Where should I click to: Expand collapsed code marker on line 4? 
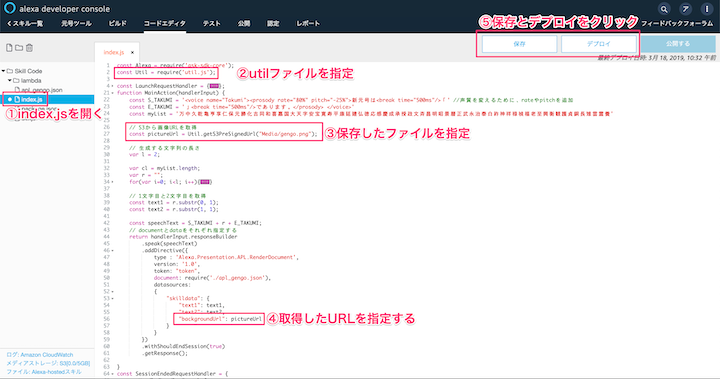(x=214, y=86)
